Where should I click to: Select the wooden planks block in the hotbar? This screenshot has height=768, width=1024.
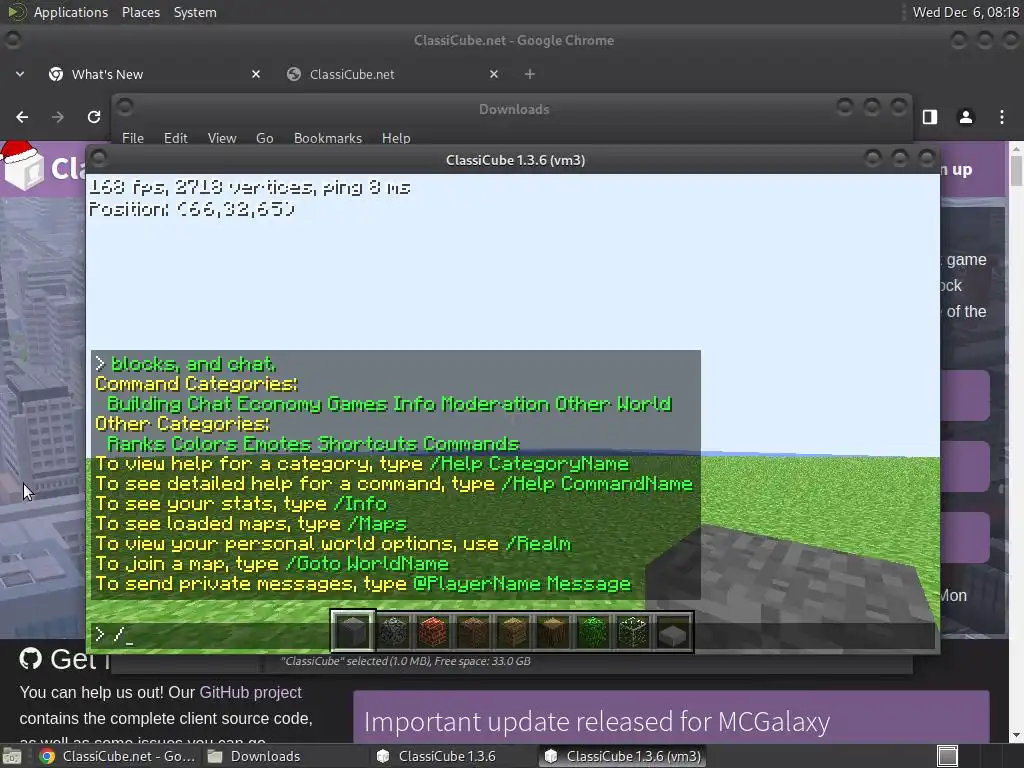513,632
